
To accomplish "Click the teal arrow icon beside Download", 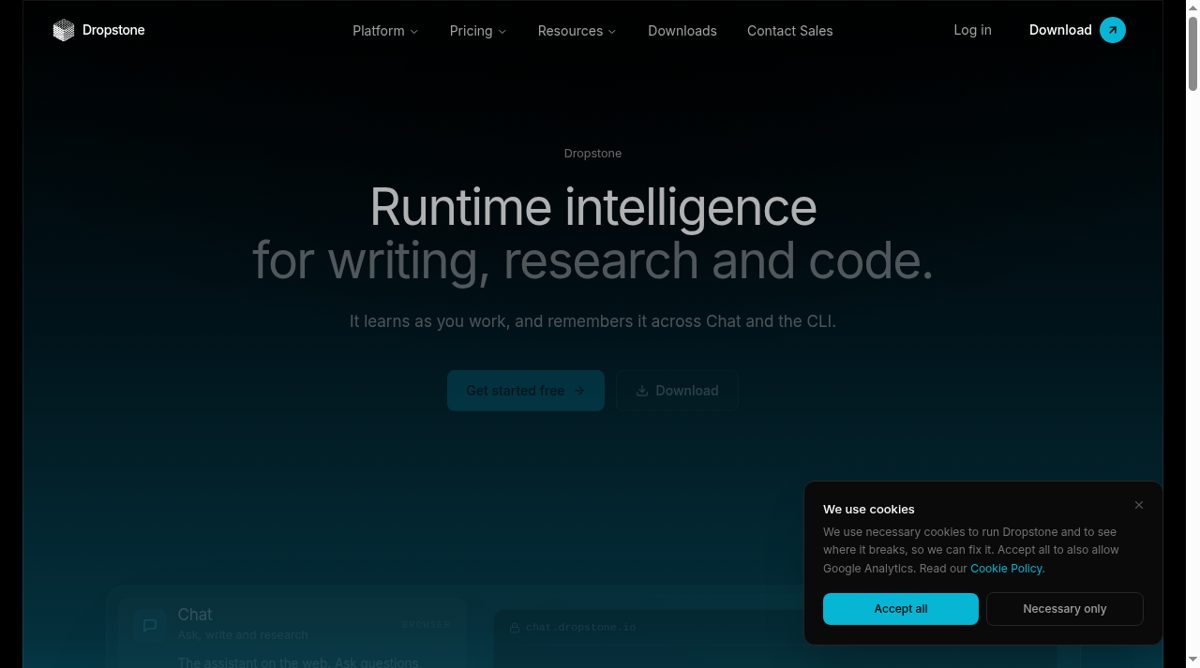I will coord(1113,30).
